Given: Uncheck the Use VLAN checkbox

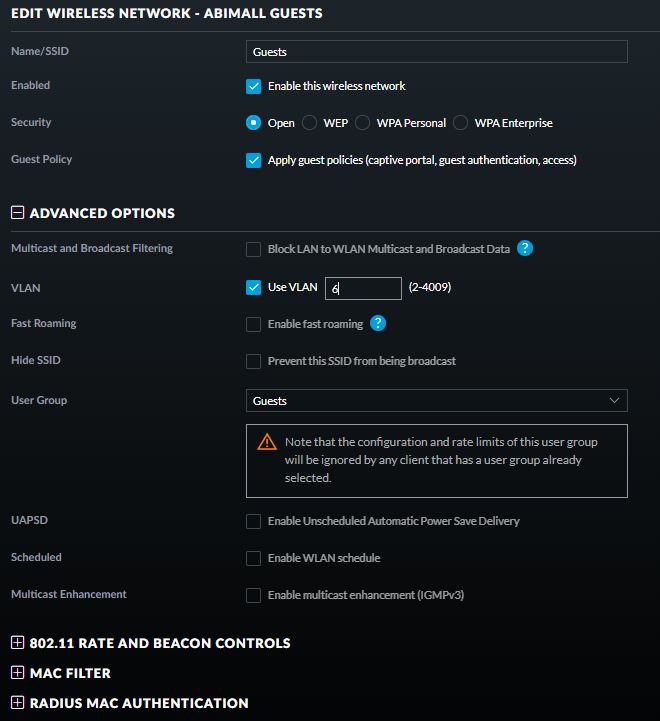Looking at the screenshot, I should 253,287.
